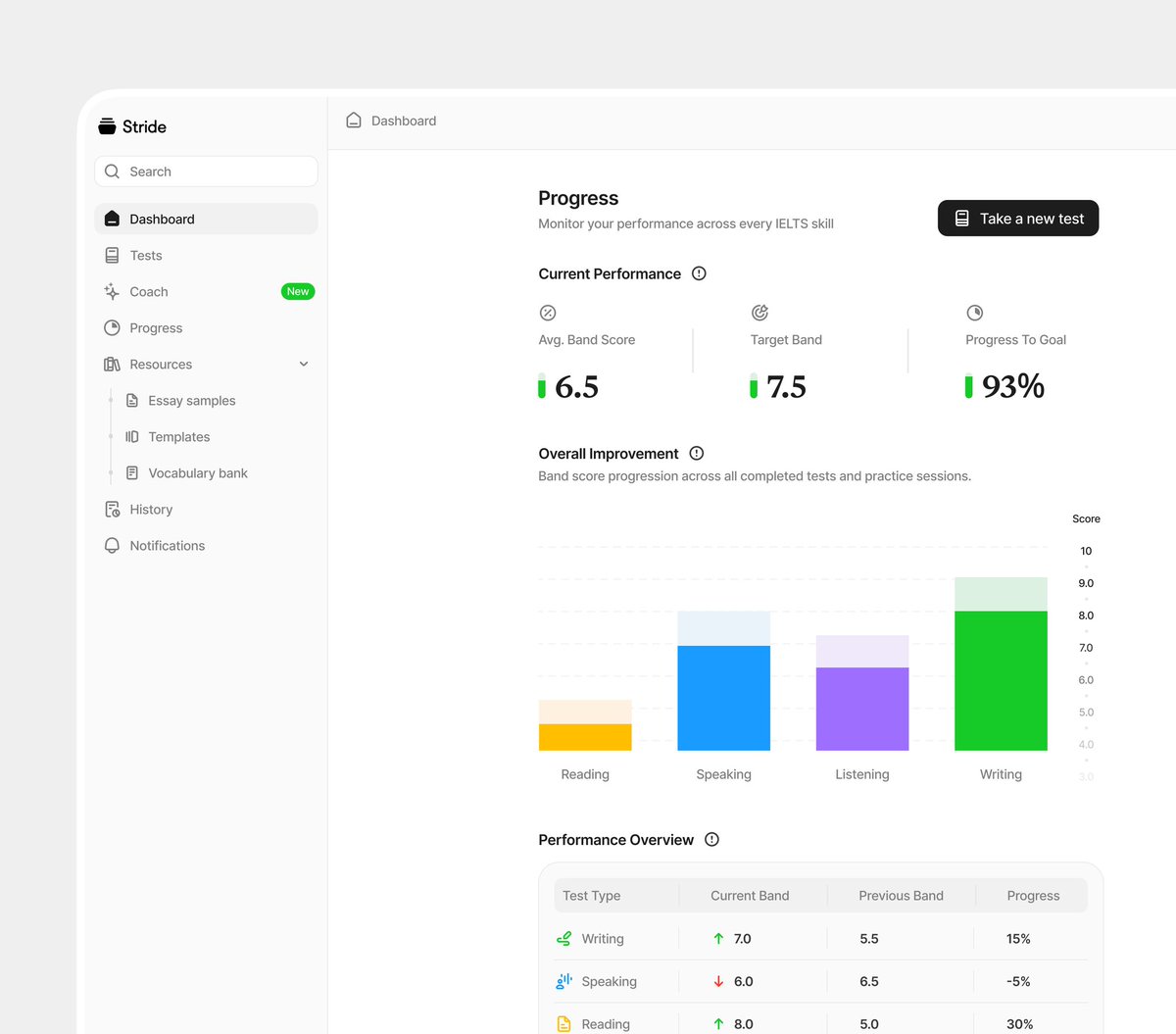Click the -5% progress cell
This screenshot has width=1176, height=1034.
coord(1018,981)
